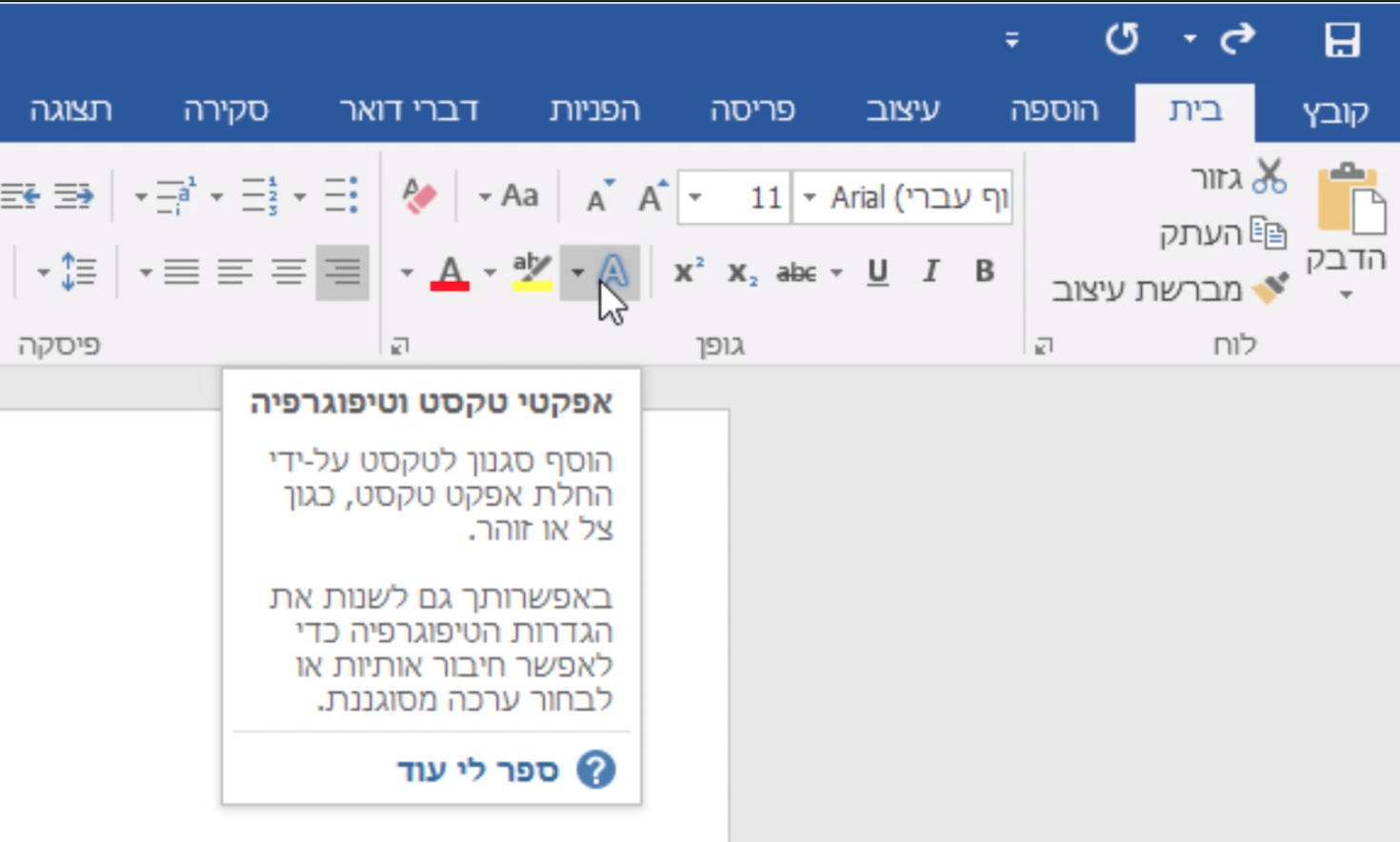Click the Line Spacing icon

pyautogui.click(x=77, y=272)
